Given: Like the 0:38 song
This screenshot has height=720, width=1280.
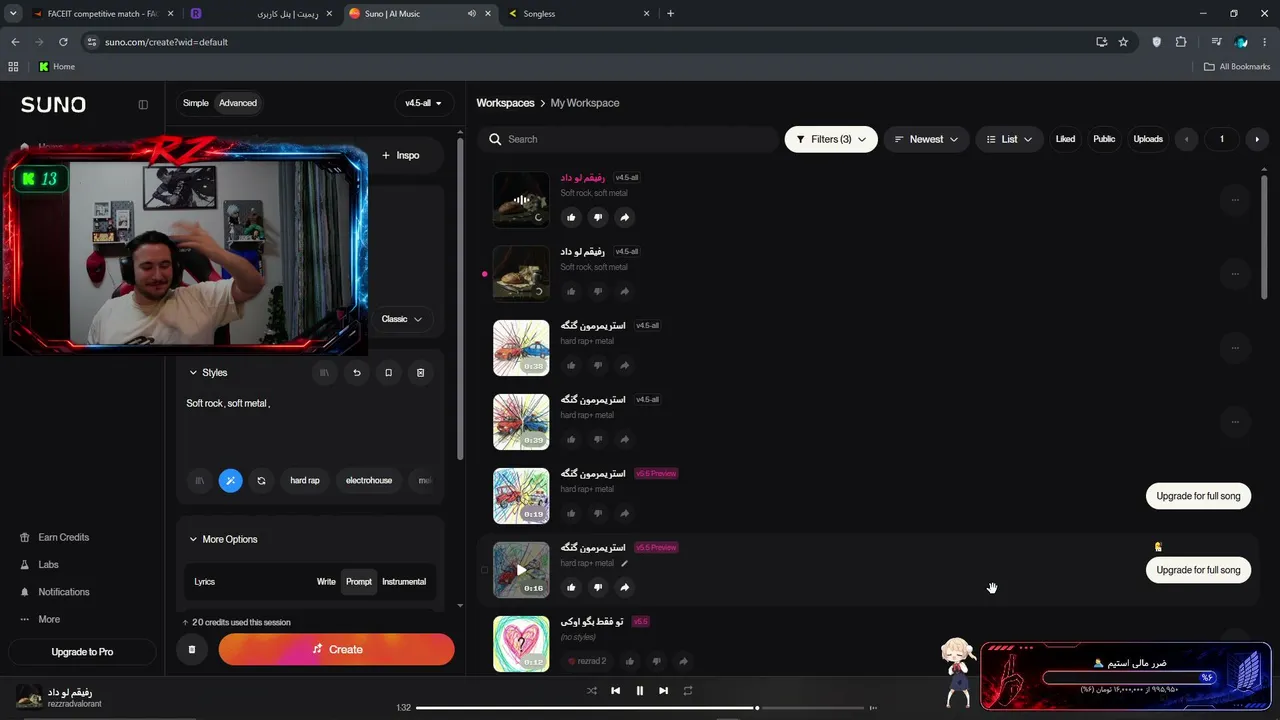Looking at the screenshot, I should pyautogui.click(x=571, y=365).
